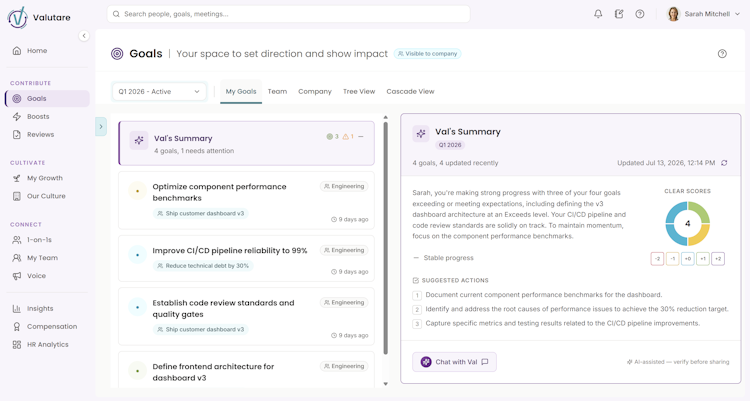750x401 pixels.
Task: Click the sparkle icon on Val's Summary card
Action: [x=139, y=140]
